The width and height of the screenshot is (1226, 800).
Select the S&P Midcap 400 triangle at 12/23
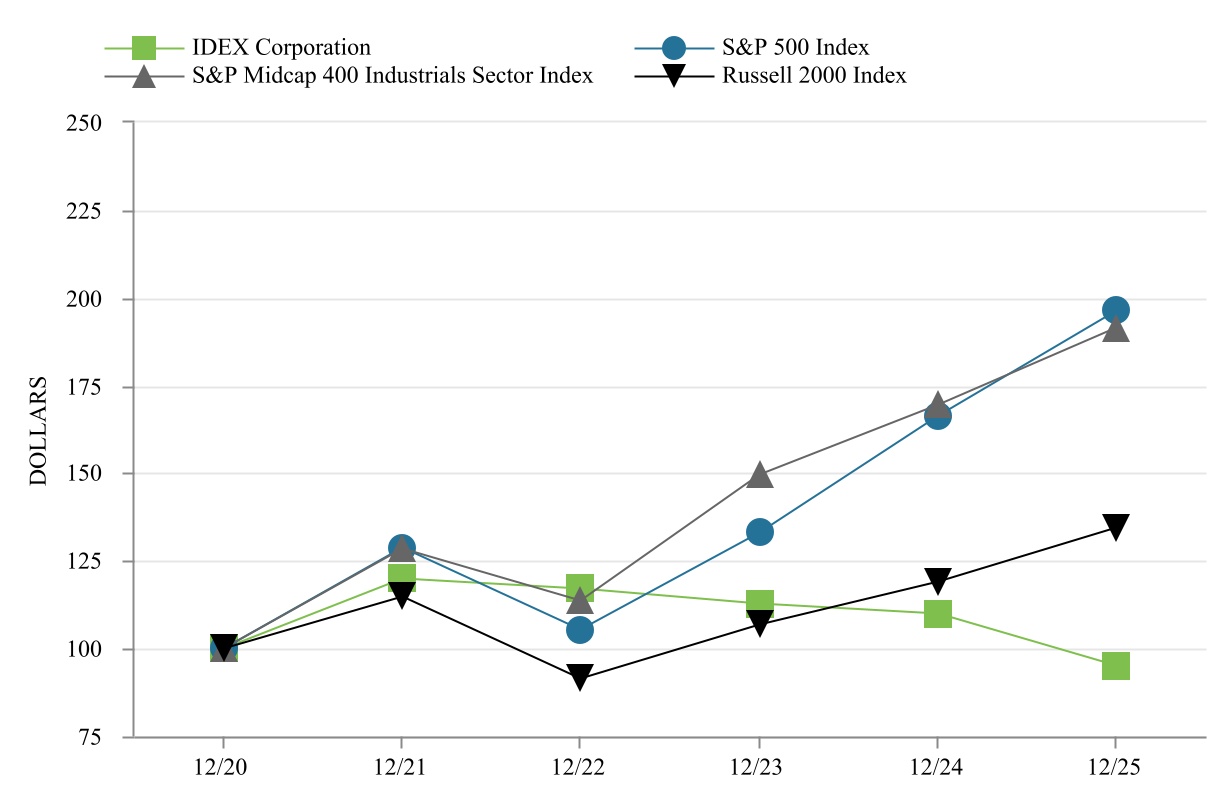[759, 475]
